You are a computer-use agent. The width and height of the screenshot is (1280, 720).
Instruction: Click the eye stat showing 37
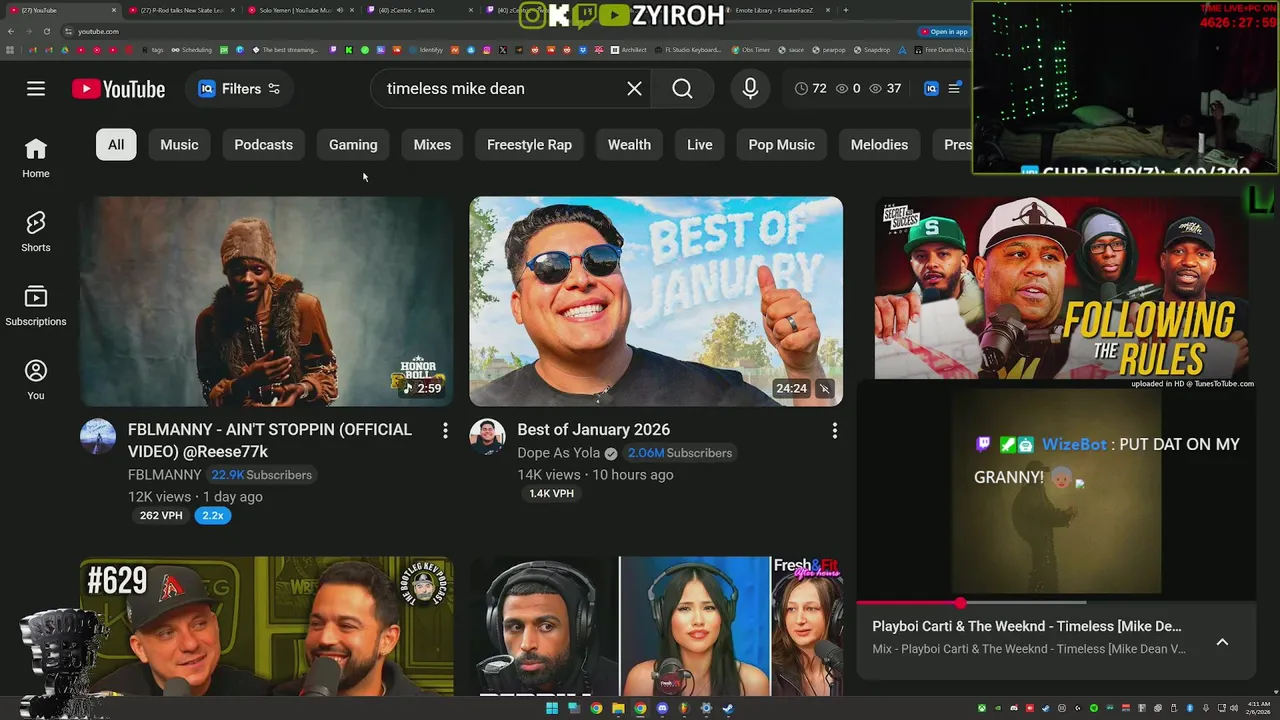(885, 89)
